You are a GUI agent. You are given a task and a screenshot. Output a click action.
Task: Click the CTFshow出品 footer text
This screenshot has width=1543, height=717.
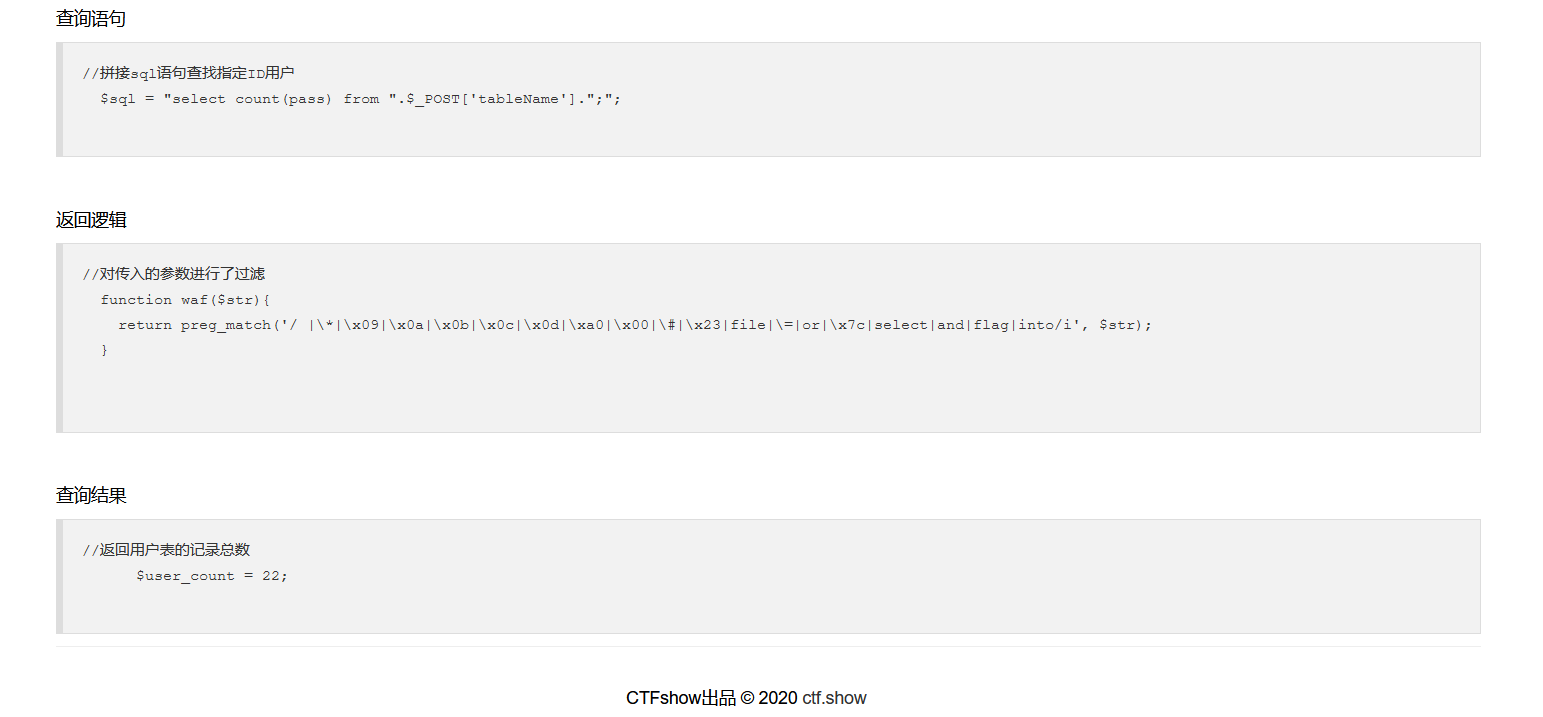pyautogui.click(x=681, y=698)
